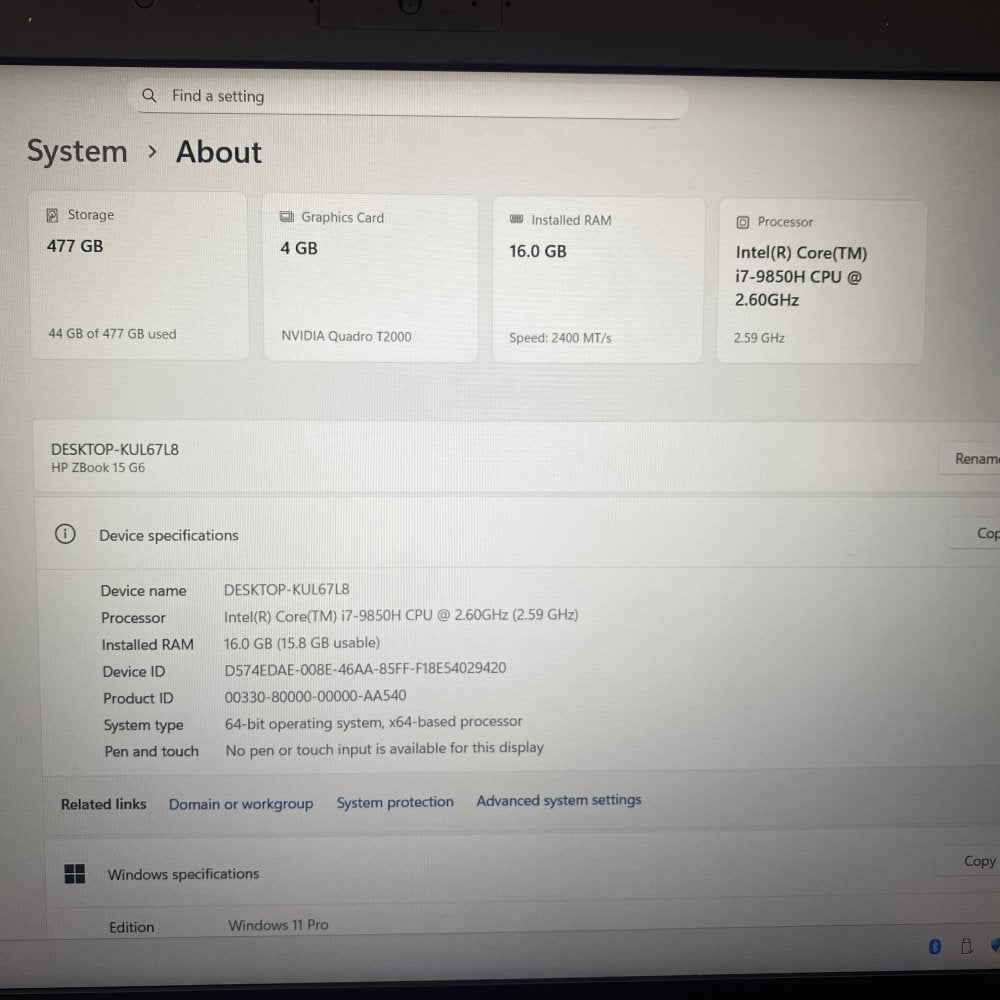Navigate back to System via the breadcrumb
This screenshot has height=1000, width=1000.
(x=77, y=152)
